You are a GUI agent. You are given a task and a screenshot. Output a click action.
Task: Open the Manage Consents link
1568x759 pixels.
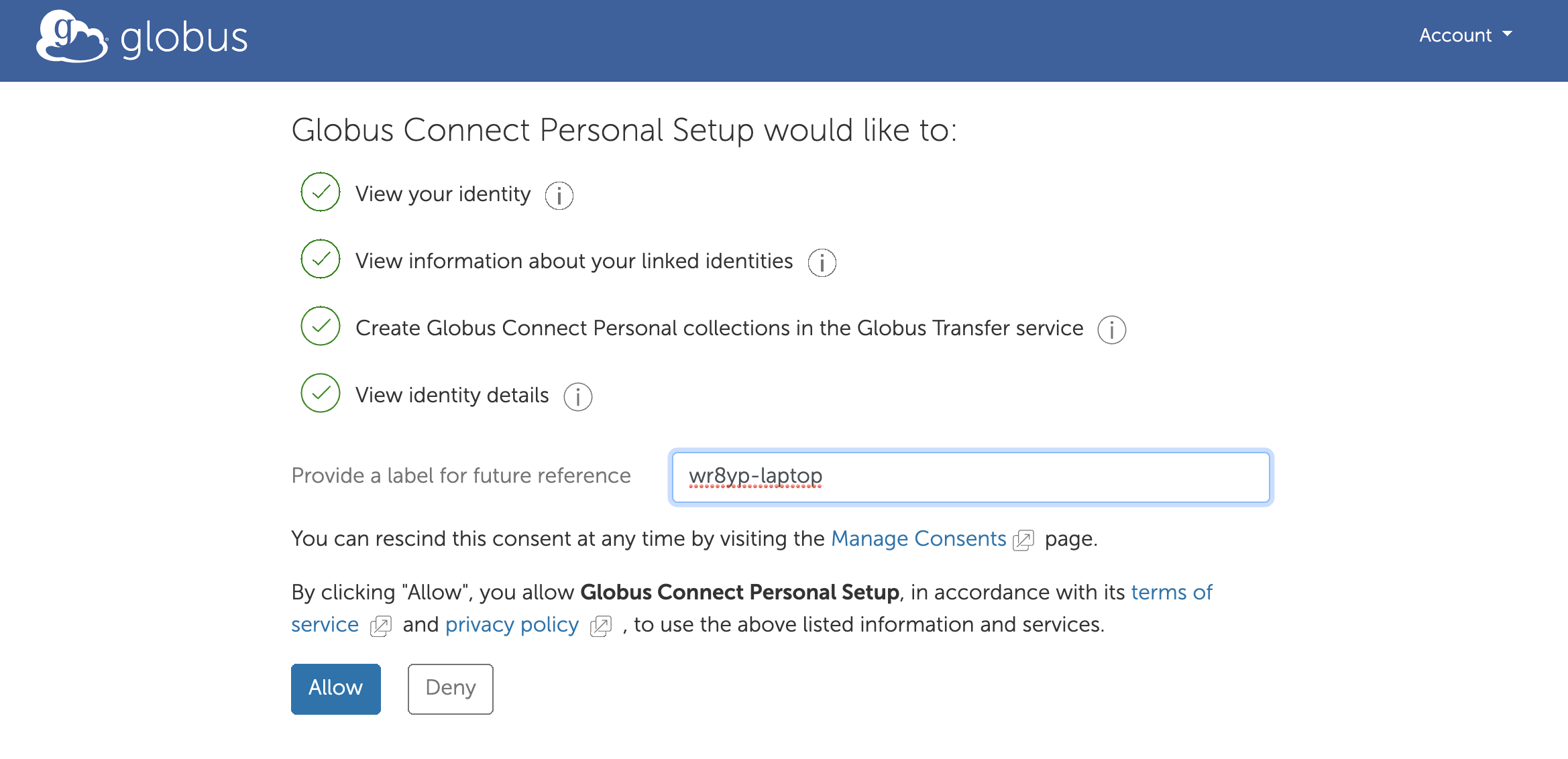pos(918,538)
